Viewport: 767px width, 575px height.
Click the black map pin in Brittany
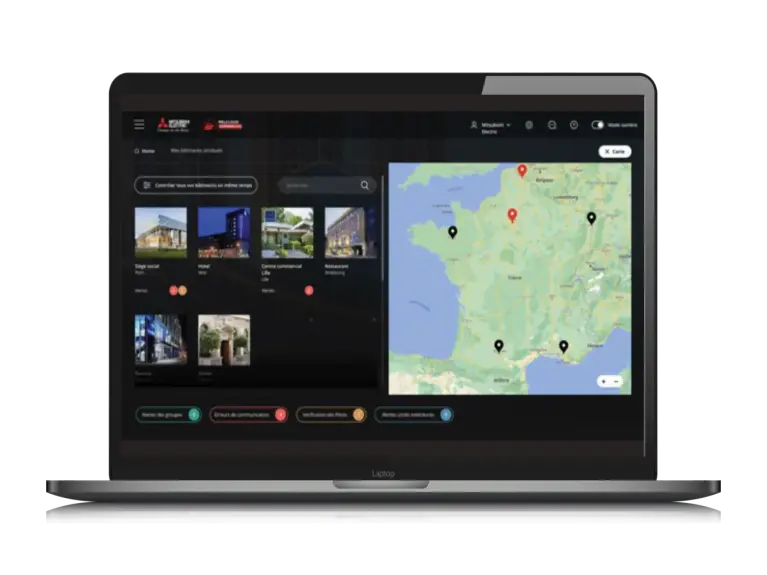(452, 232)
